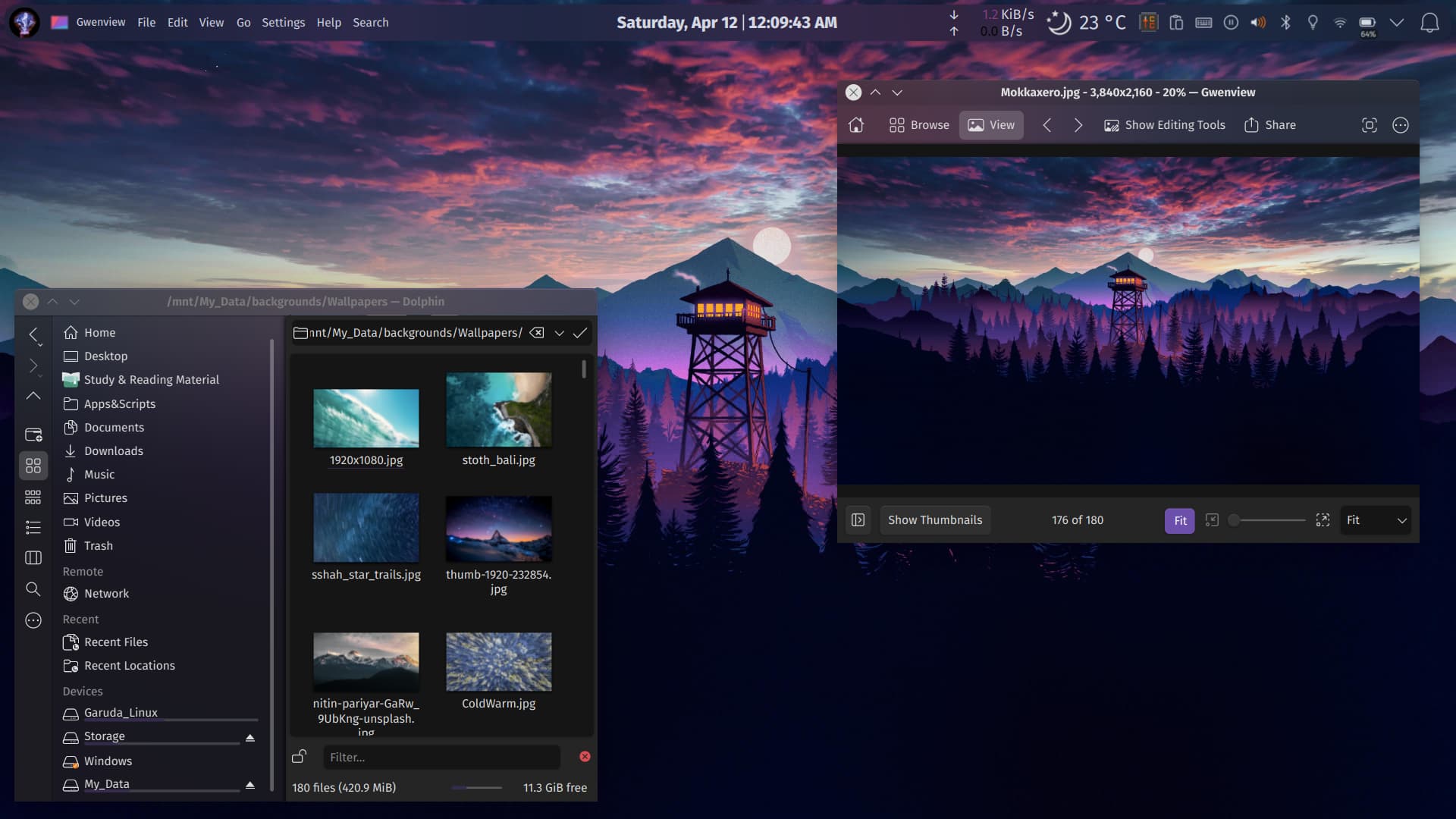Open the notifications bell in panel
This screenshot has width=1456, height=819.
pos(1429,23)
